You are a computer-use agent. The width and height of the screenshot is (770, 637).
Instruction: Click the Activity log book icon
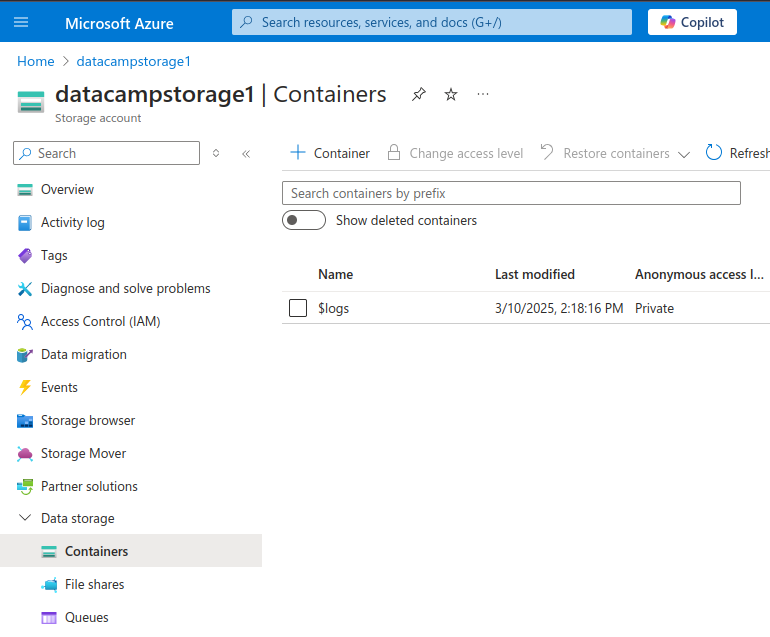(25, 222)
